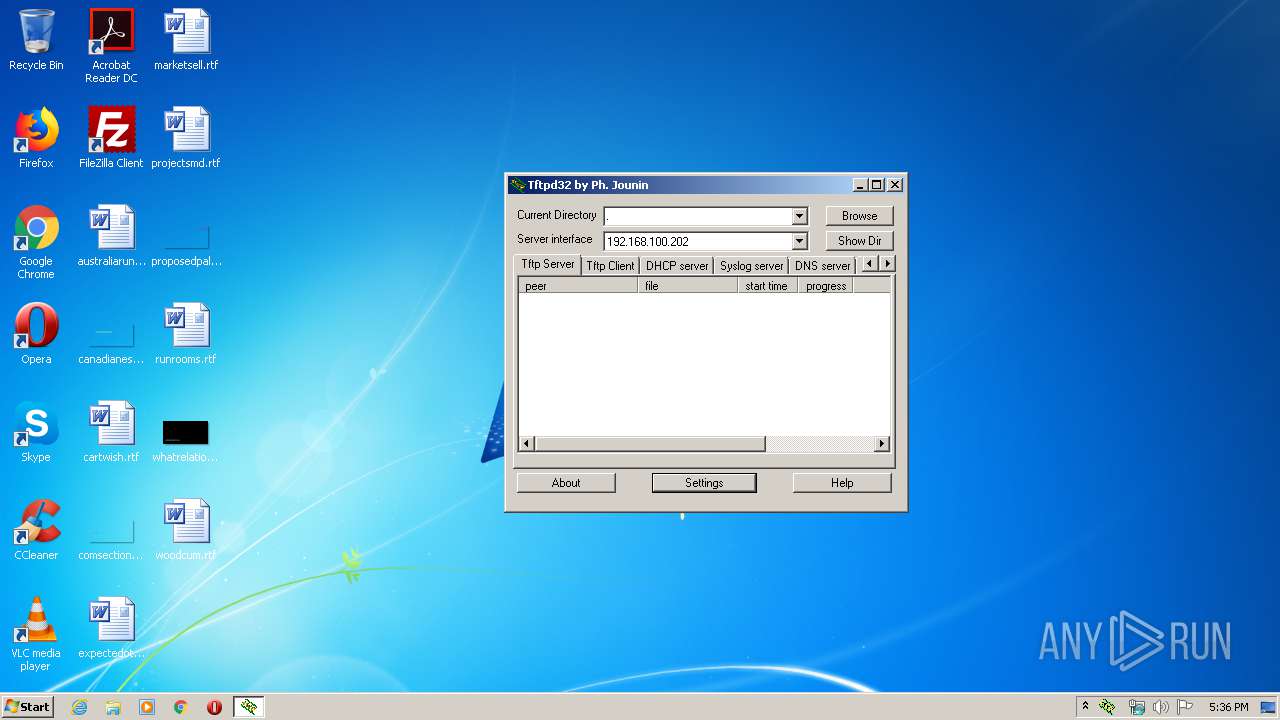Image resolution: width=1280 pixels, height=720 pixels.
Task: Open the Recycle Bin desktop icon
Action: coord(36,41)
